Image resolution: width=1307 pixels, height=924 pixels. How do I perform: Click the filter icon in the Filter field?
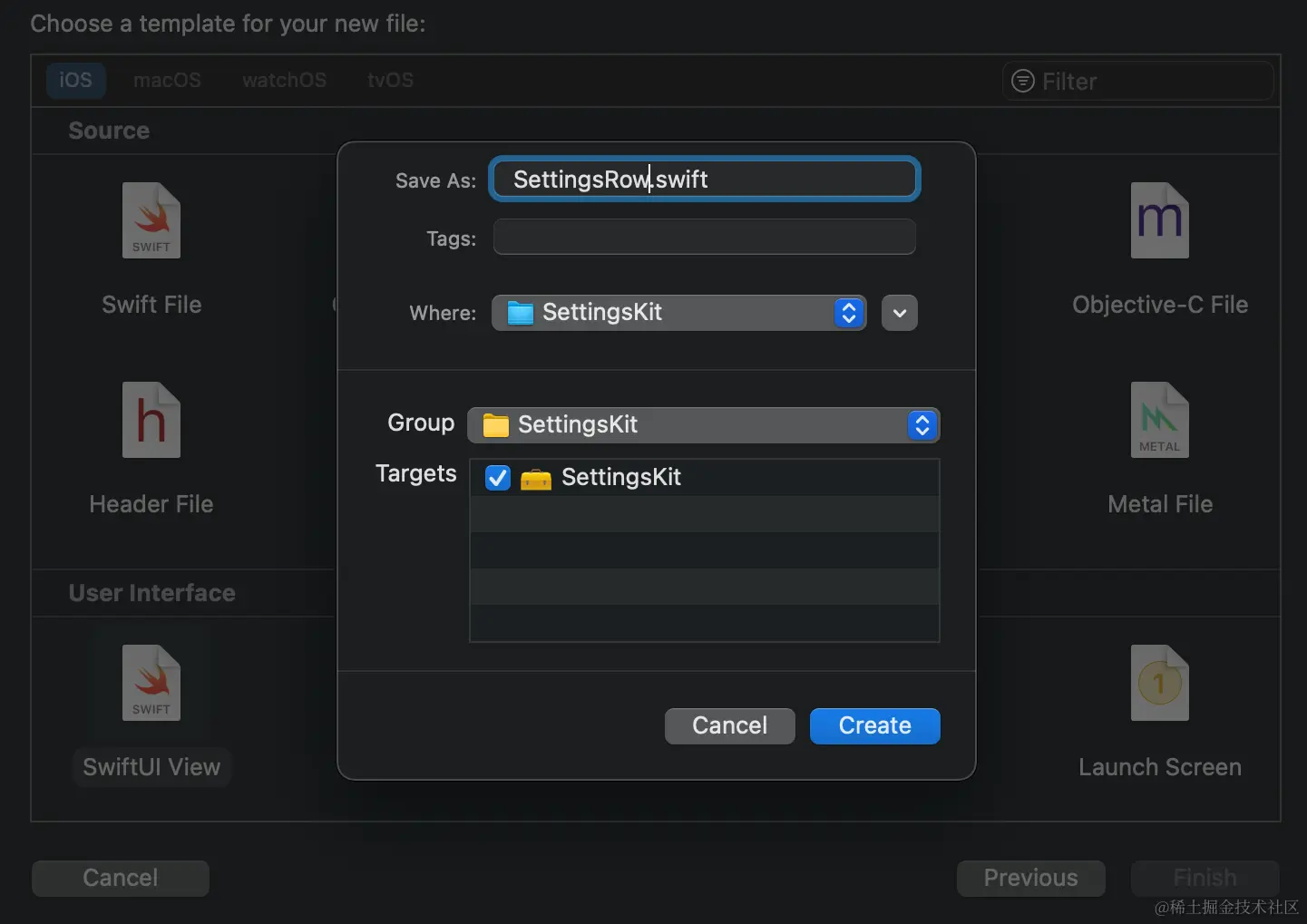click(x=1022, y=81)
